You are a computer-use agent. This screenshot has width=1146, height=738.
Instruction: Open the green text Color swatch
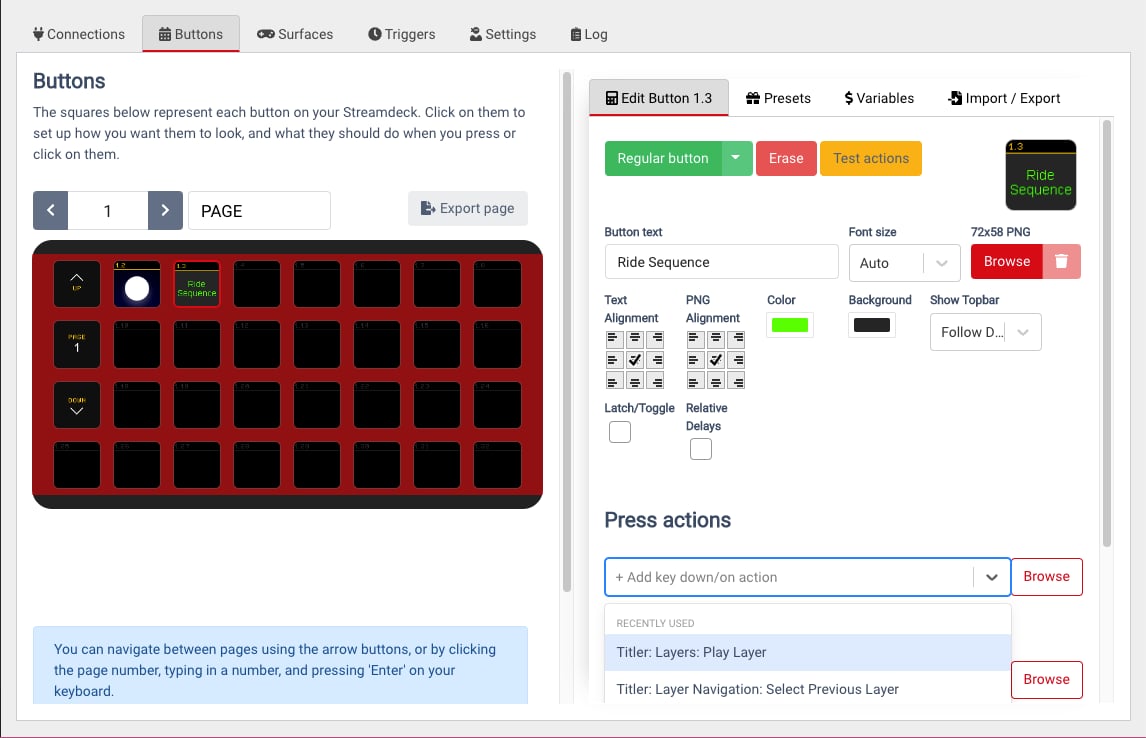pos(789,325)
